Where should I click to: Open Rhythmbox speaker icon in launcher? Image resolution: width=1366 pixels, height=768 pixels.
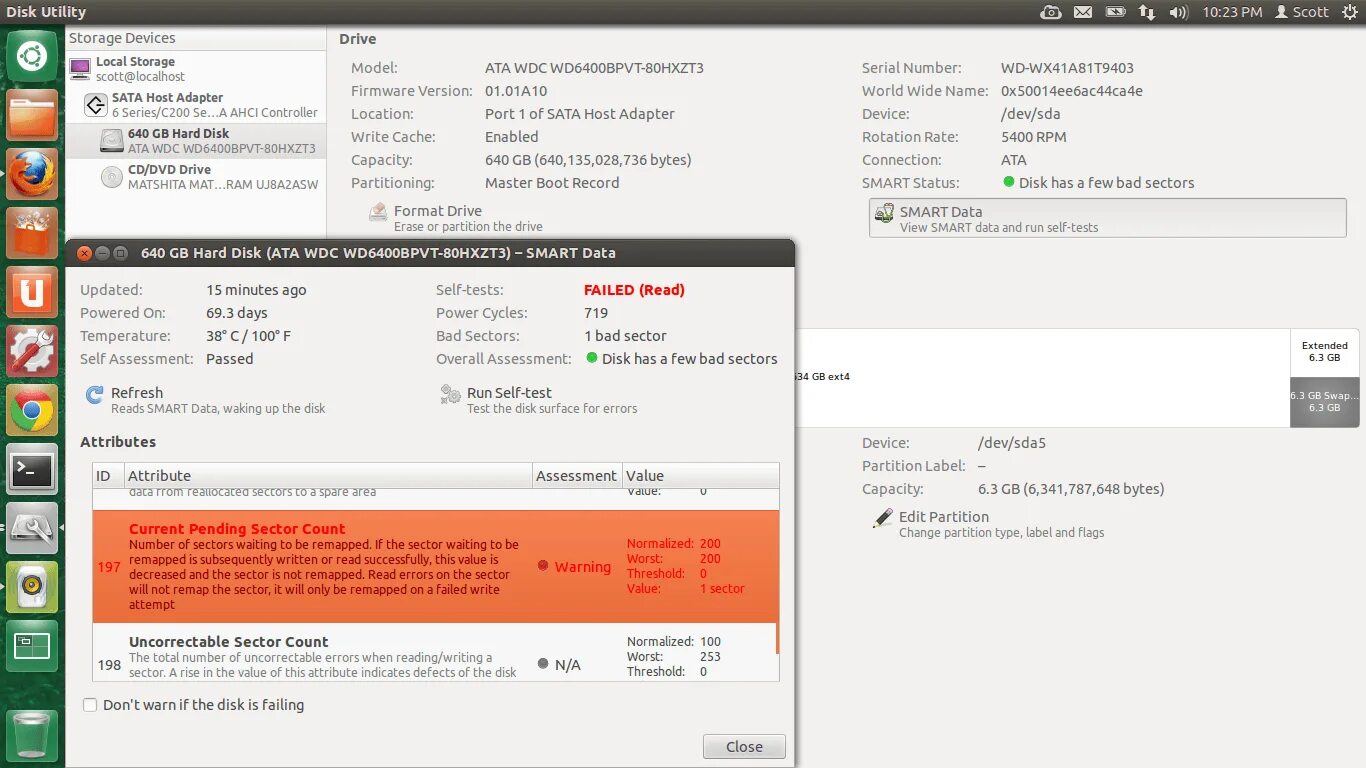[x=32, y=587]
